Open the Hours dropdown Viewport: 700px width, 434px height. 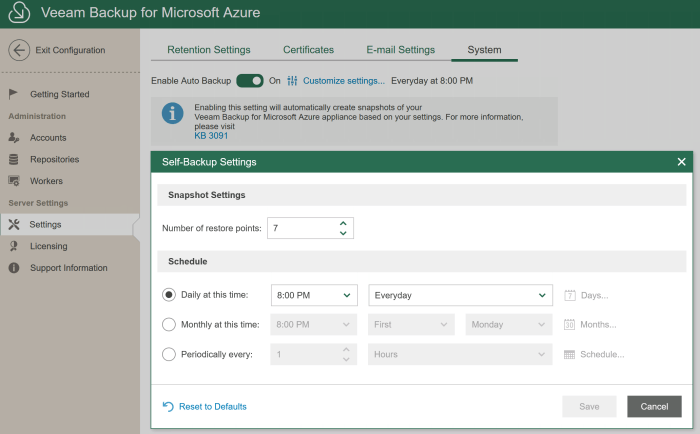coord(460,355)
